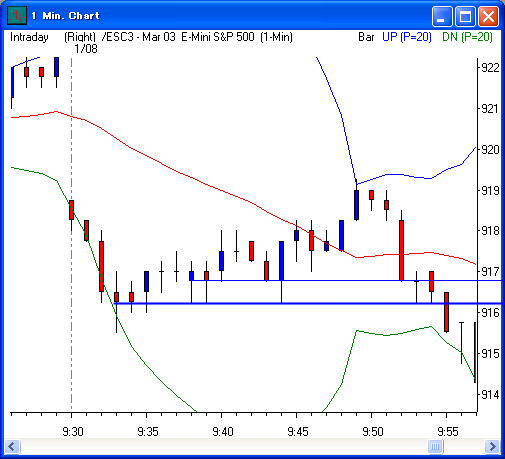Close the 1 Min. Chart window
Image resolution: width=505 pixels, height=459 pixels.
(x=488, y=16)
